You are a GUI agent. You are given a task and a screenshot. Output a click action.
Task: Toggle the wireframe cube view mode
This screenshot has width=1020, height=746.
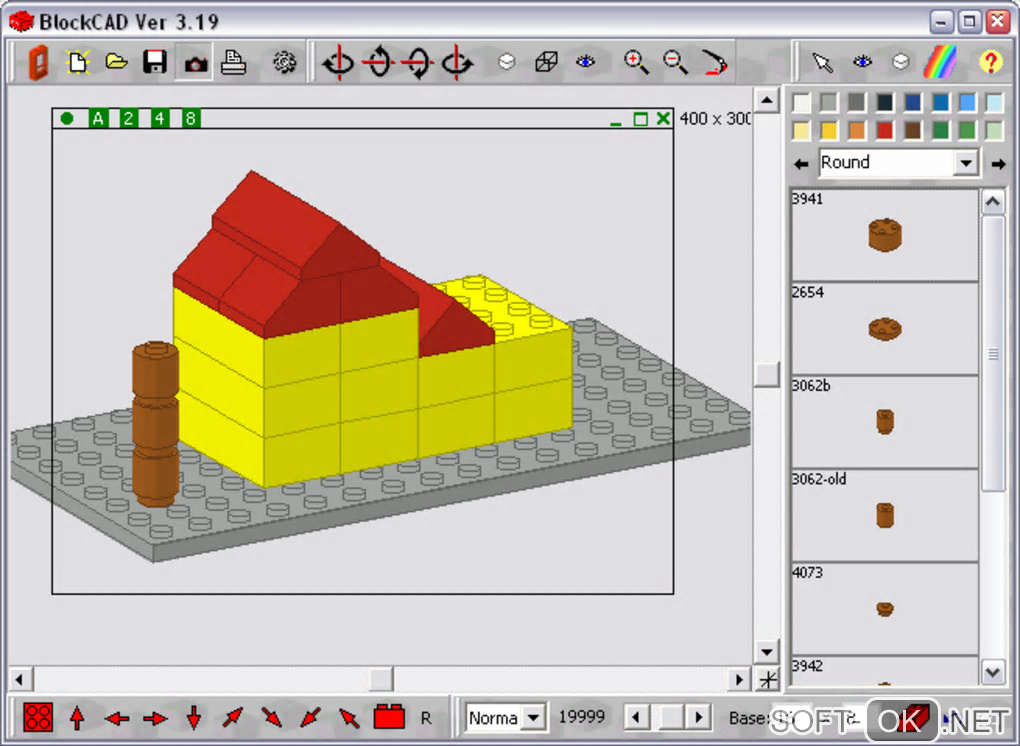click(x=546, y=62)
